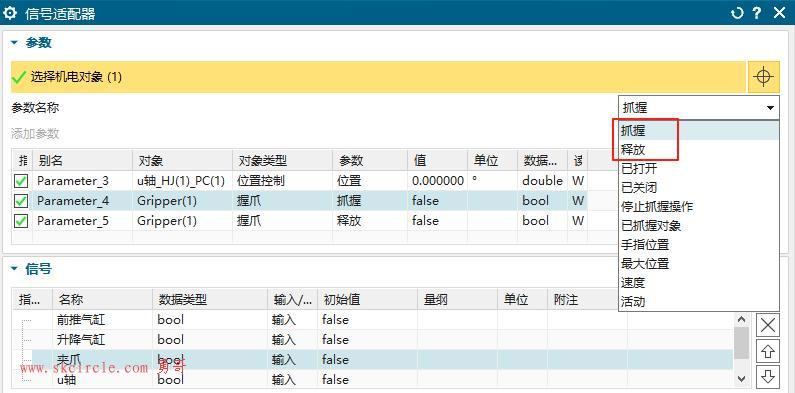This screenshot has width=795, height=393.
Task: Click the 添加参数 button
Action: (x=35, y=133)
